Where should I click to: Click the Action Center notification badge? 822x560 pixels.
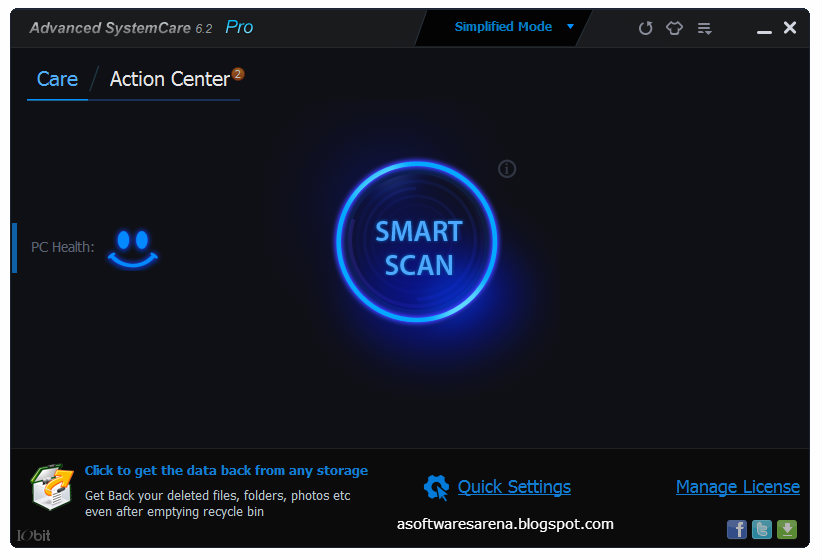[x=238, y=74]
